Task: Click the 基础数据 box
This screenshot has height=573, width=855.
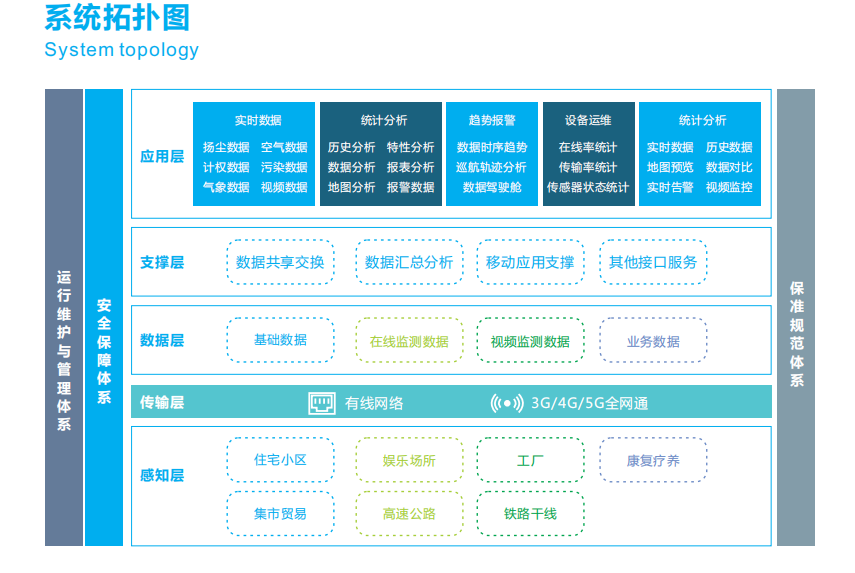Action: 280,340
